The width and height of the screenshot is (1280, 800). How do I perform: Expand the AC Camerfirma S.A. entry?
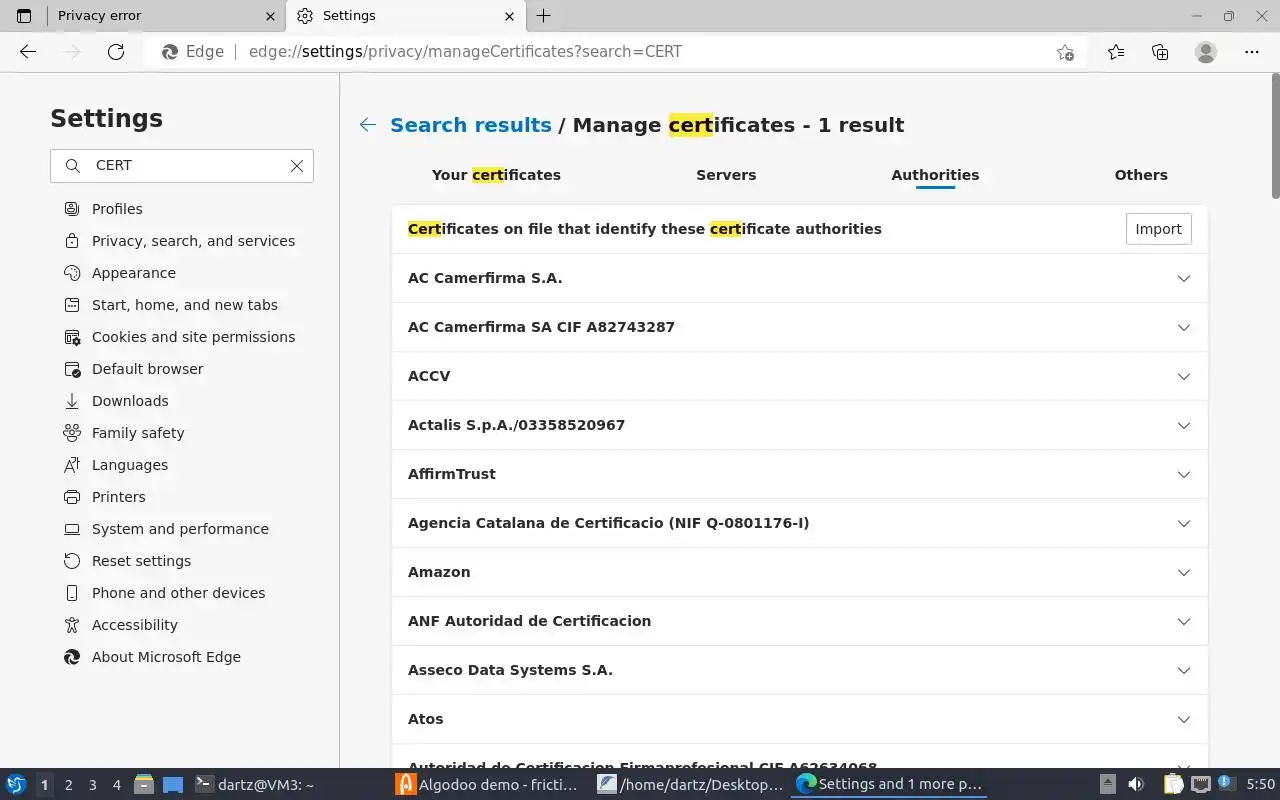click(800, 278)
